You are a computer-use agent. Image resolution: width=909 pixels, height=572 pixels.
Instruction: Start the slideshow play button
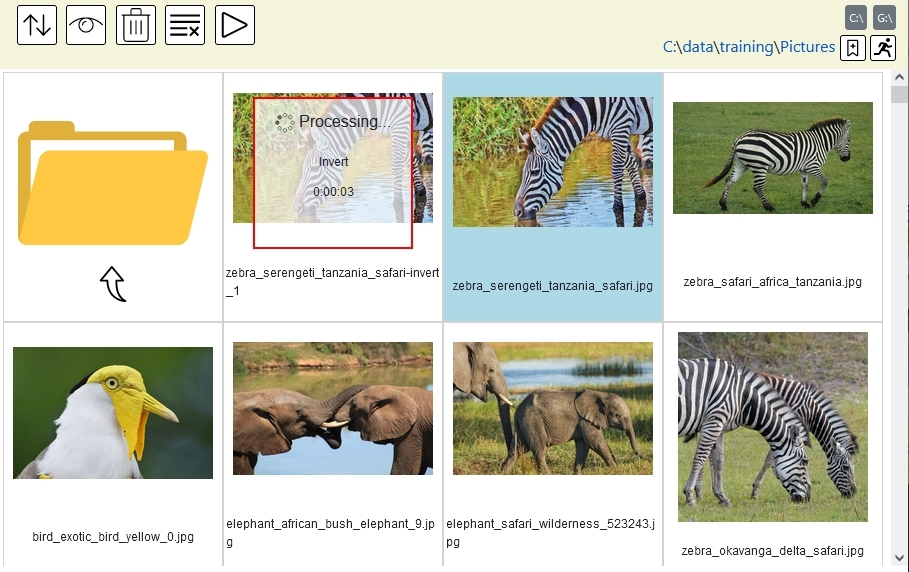coord(235,25)
